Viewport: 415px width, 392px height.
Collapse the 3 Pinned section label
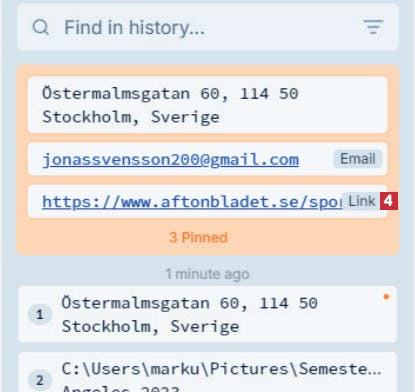[198, 238]
